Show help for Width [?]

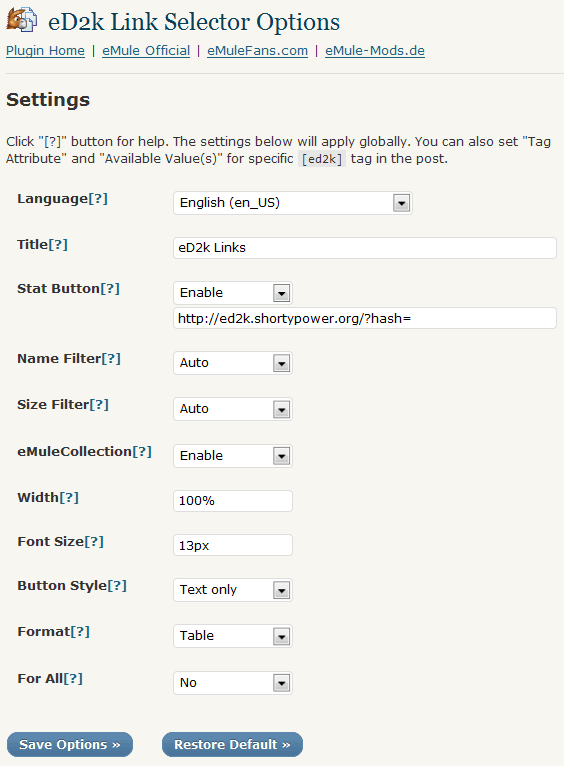click(69, 497)
